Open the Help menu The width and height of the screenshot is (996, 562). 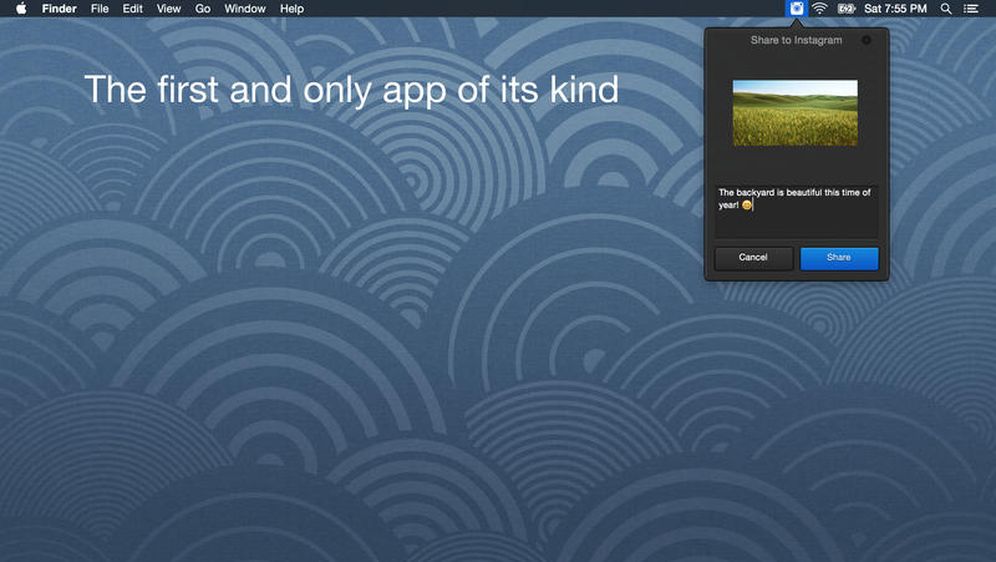[x=292, y=8]
